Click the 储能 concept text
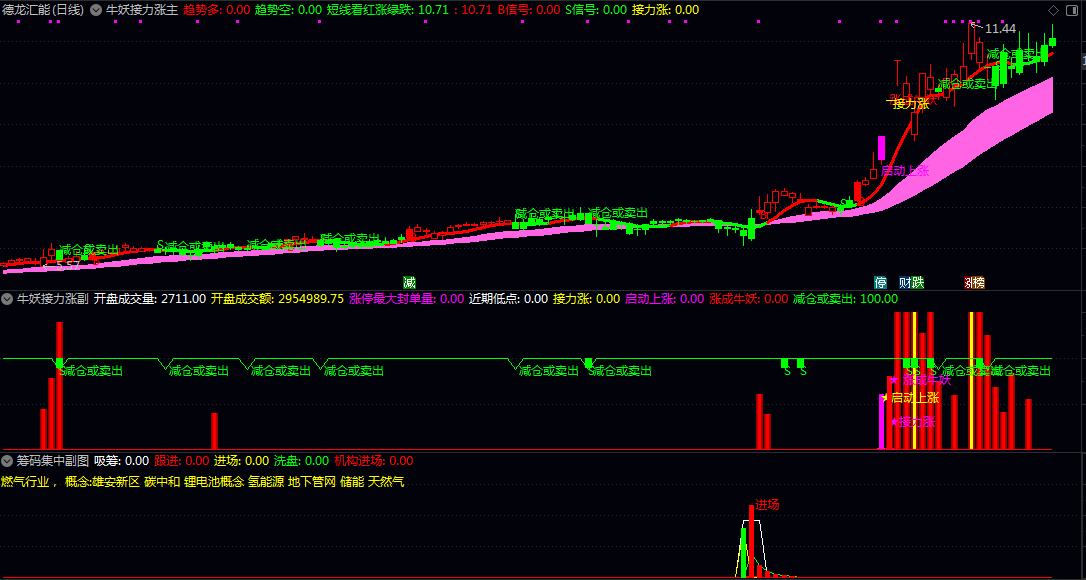This screenshot has width=1086, height=580. 352,482
